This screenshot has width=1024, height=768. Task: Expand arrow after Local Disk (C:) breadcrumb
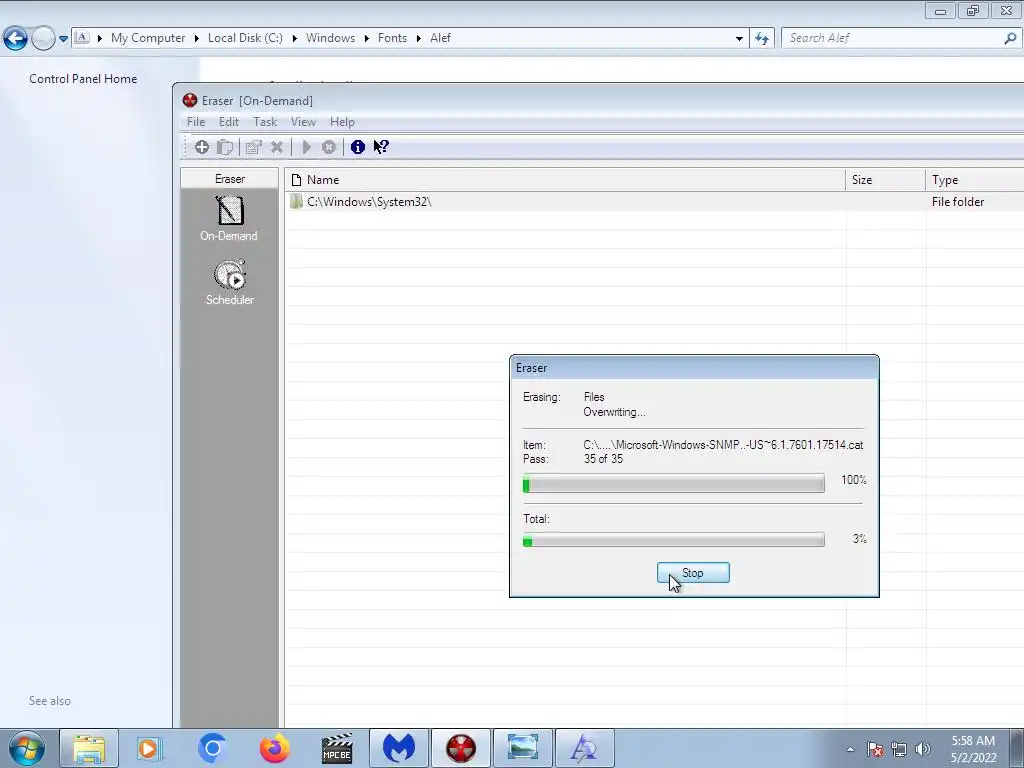click(295, 39)
